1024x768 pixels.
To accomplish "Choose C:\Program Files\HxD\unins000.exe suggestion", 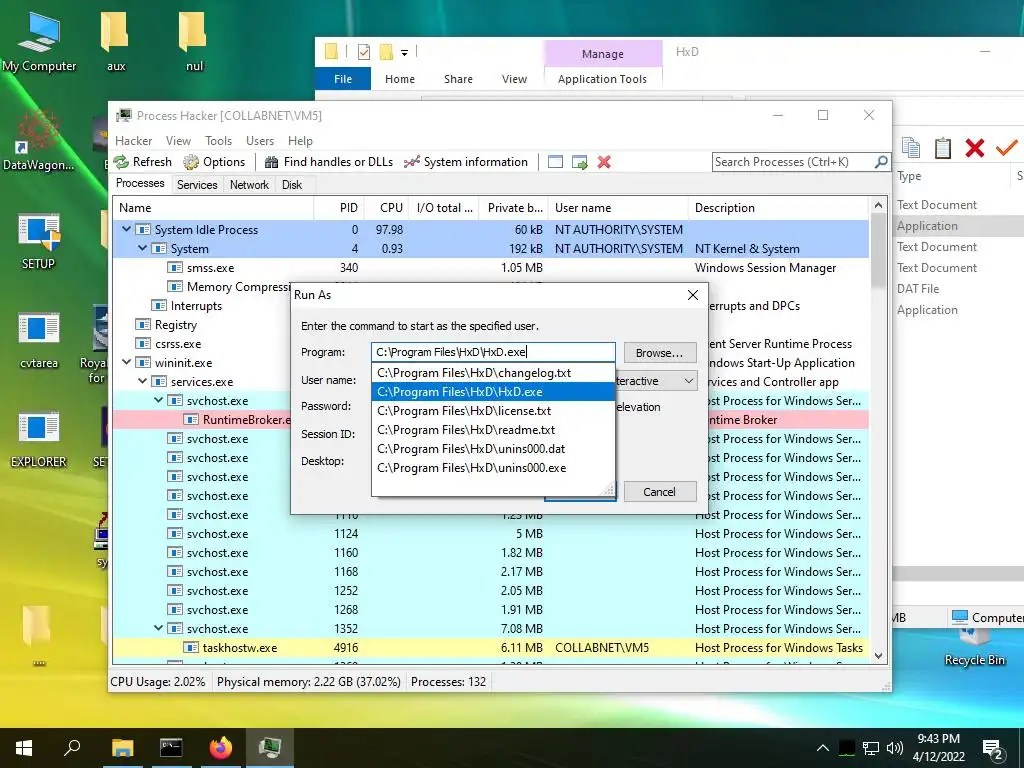I will pos(493,468).
